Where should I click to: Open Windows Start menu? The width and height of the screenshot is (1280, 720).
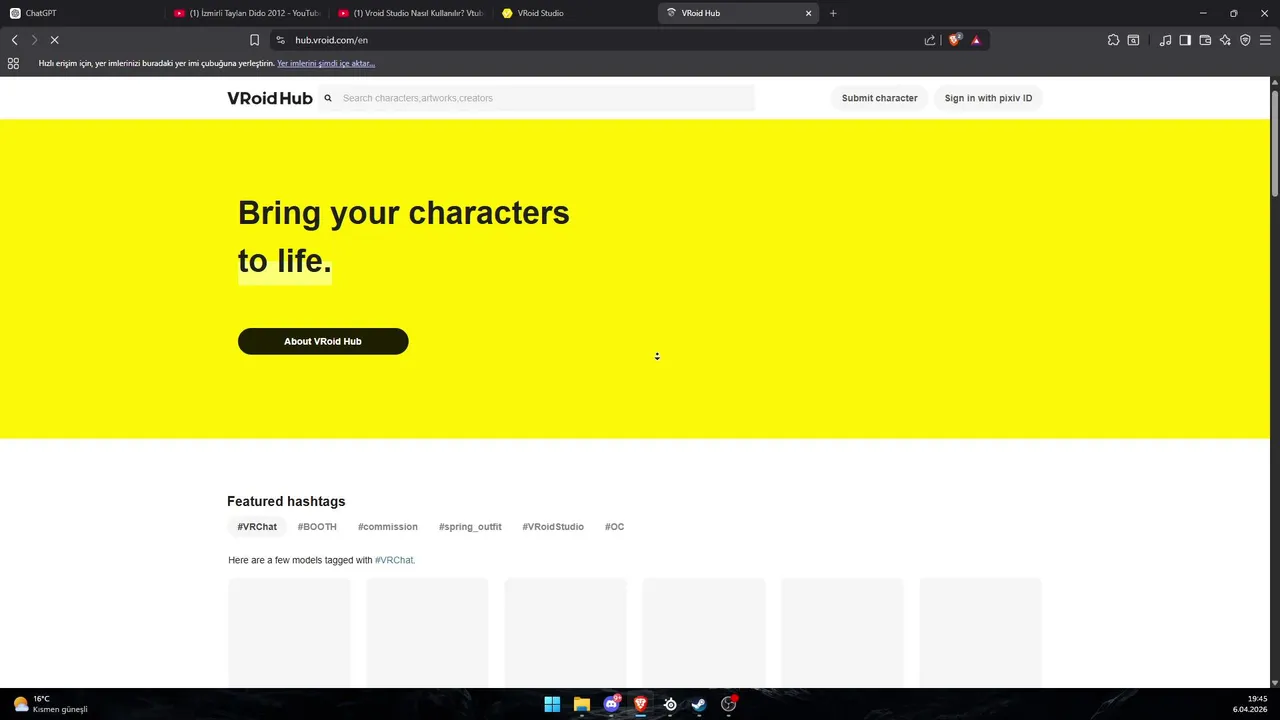(x=552, y=704)
